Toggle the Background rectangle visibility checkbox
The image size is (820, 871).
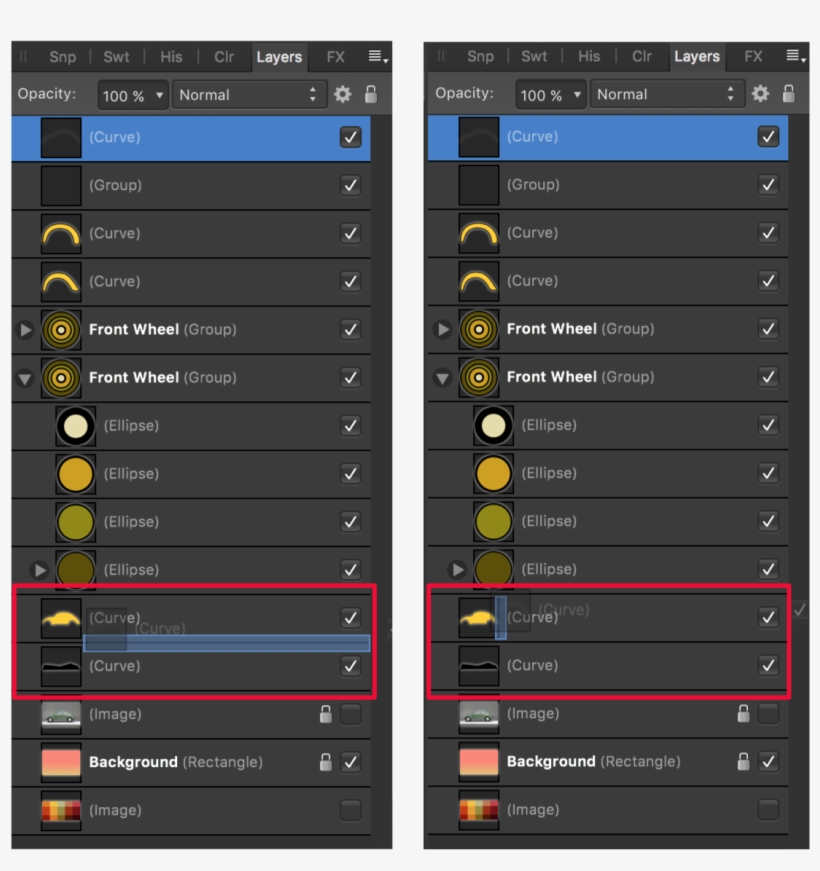pyautogui.click(x=351, y=761)
